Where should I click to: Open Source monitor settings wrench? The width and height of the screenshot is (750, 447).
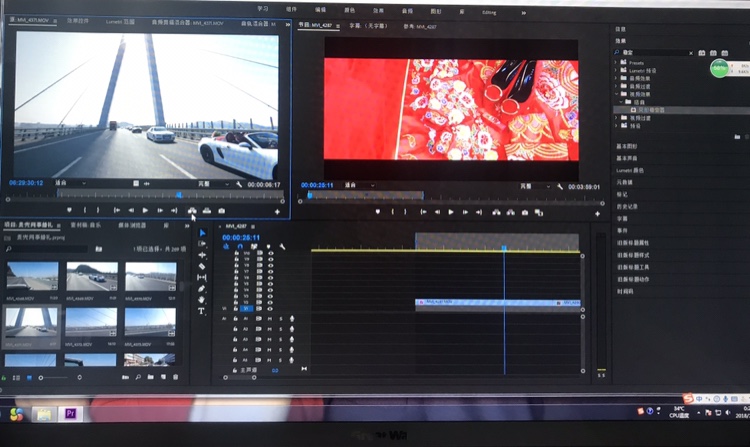239,184
